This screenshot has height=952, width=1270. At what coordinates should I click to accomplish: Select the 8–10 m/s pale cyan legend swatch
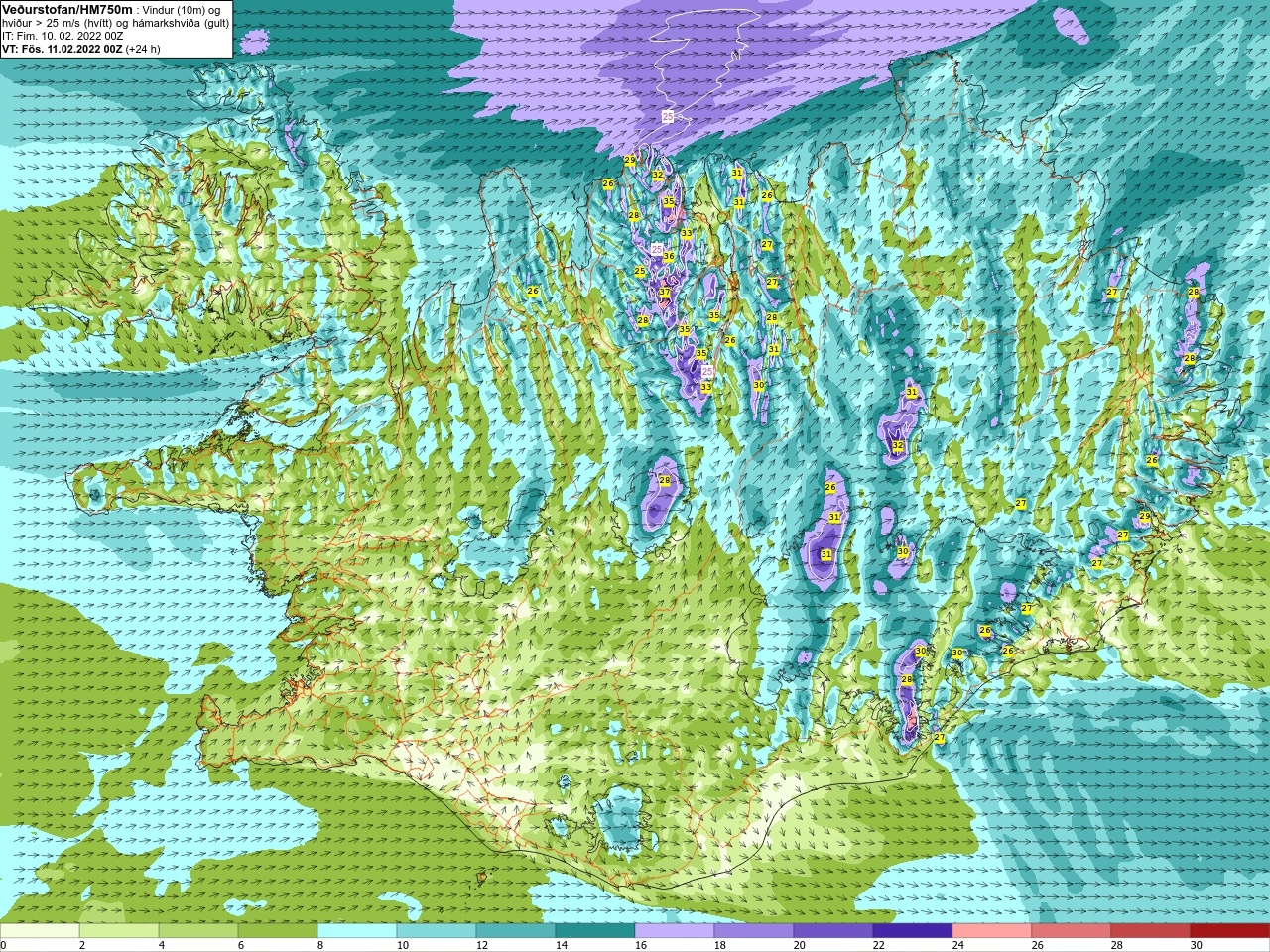pyautogui.click(x=357, y=931)
